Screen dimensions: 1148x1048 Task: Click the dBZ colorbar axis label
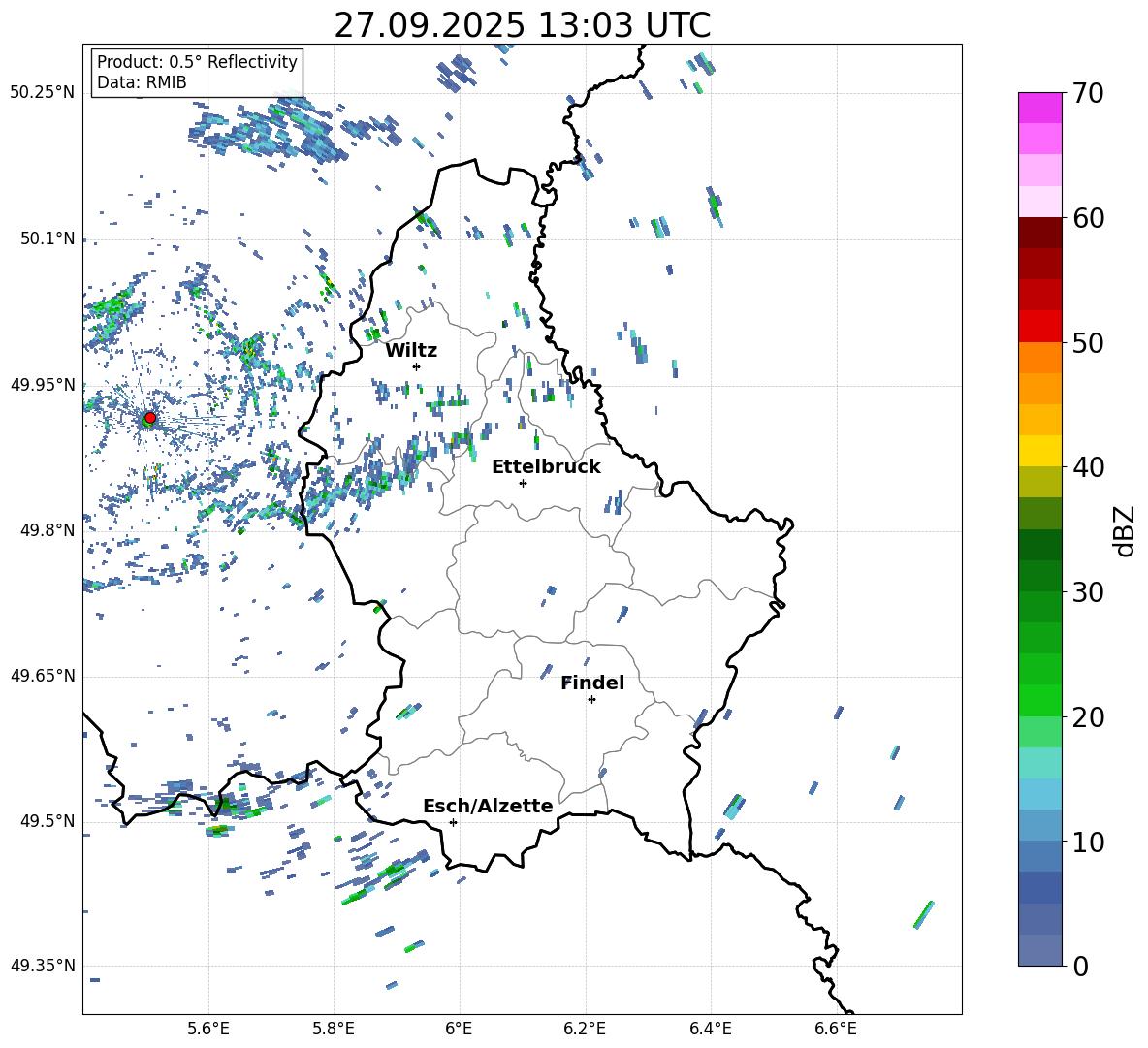[1125, 530]
